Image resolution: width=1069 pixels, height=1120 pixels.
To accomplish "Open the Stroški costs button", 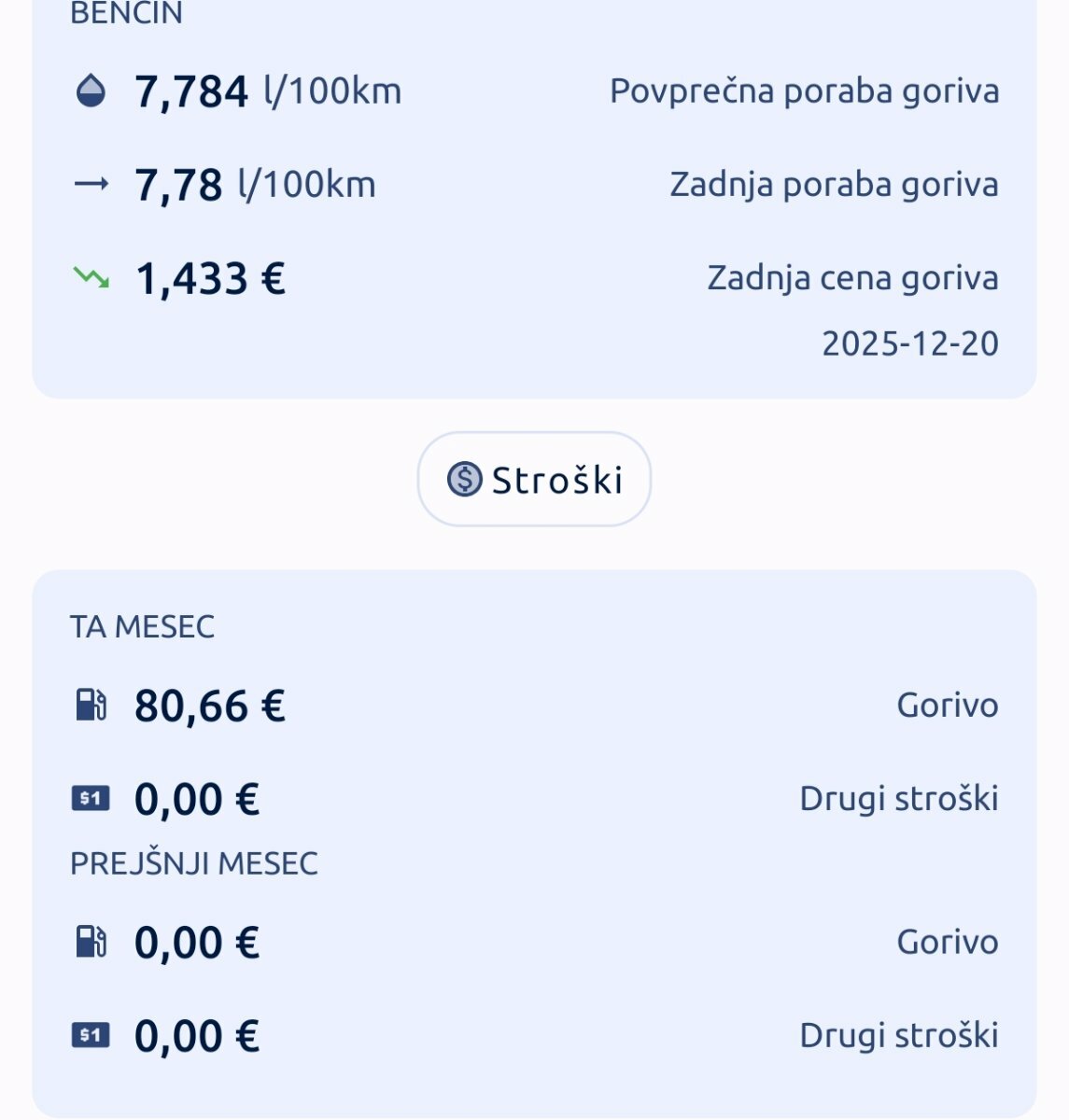I will point(534,480).
